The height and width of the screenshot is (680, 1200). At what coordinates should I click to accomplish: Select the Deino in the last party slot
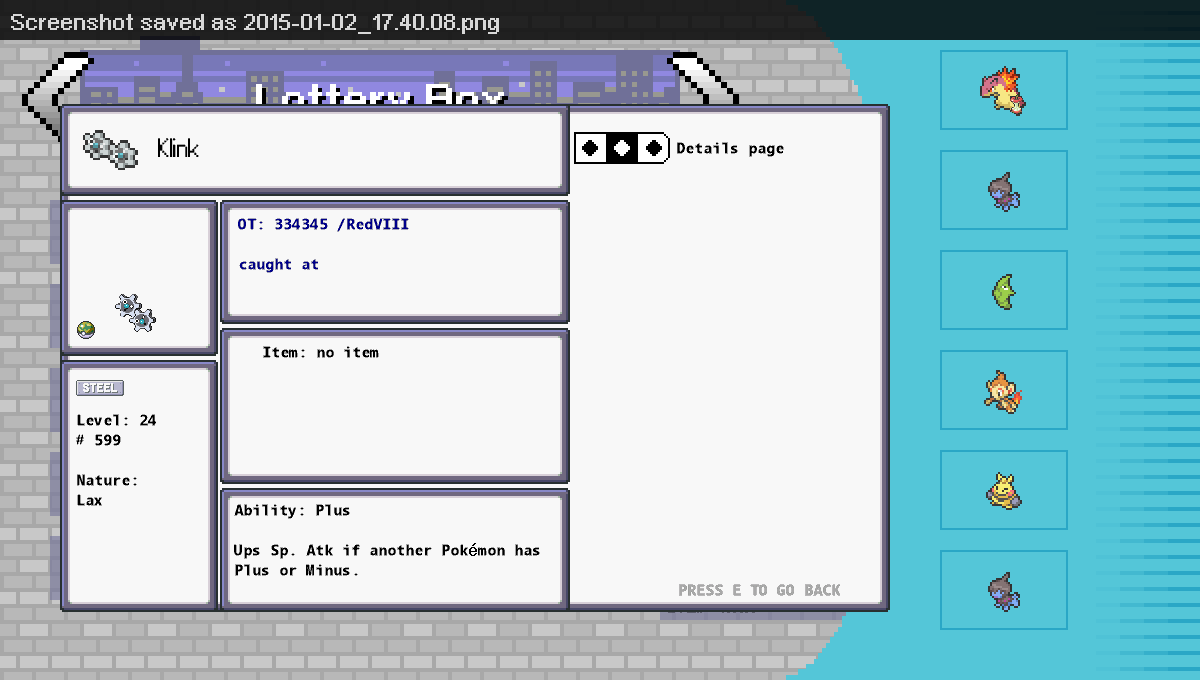[x=1003, y=590]
